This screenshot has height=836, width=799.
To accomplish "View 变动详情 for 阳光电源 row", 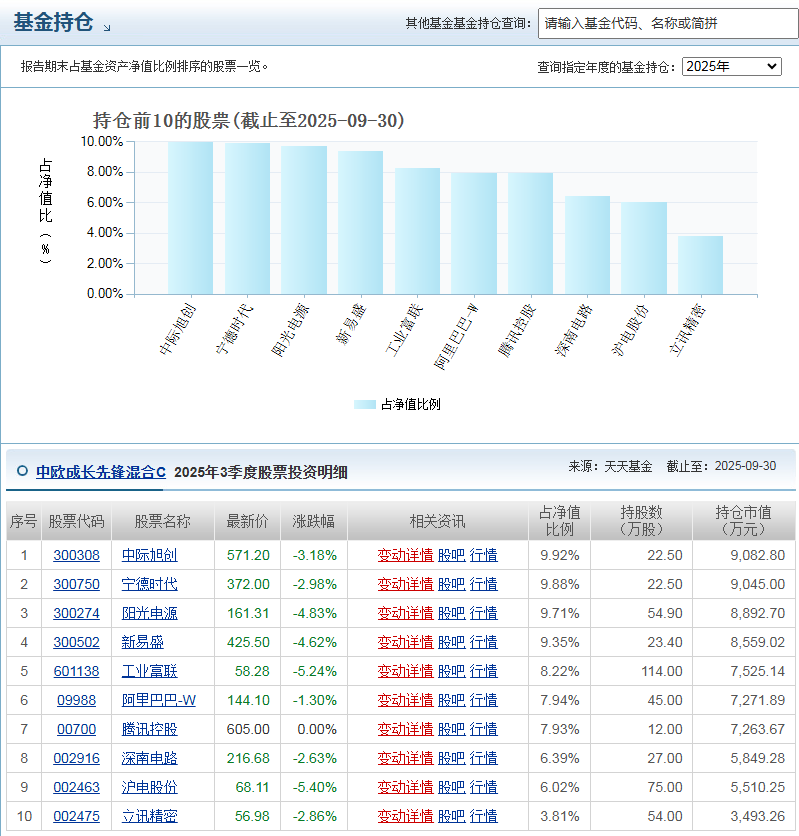I will [405, 613].
